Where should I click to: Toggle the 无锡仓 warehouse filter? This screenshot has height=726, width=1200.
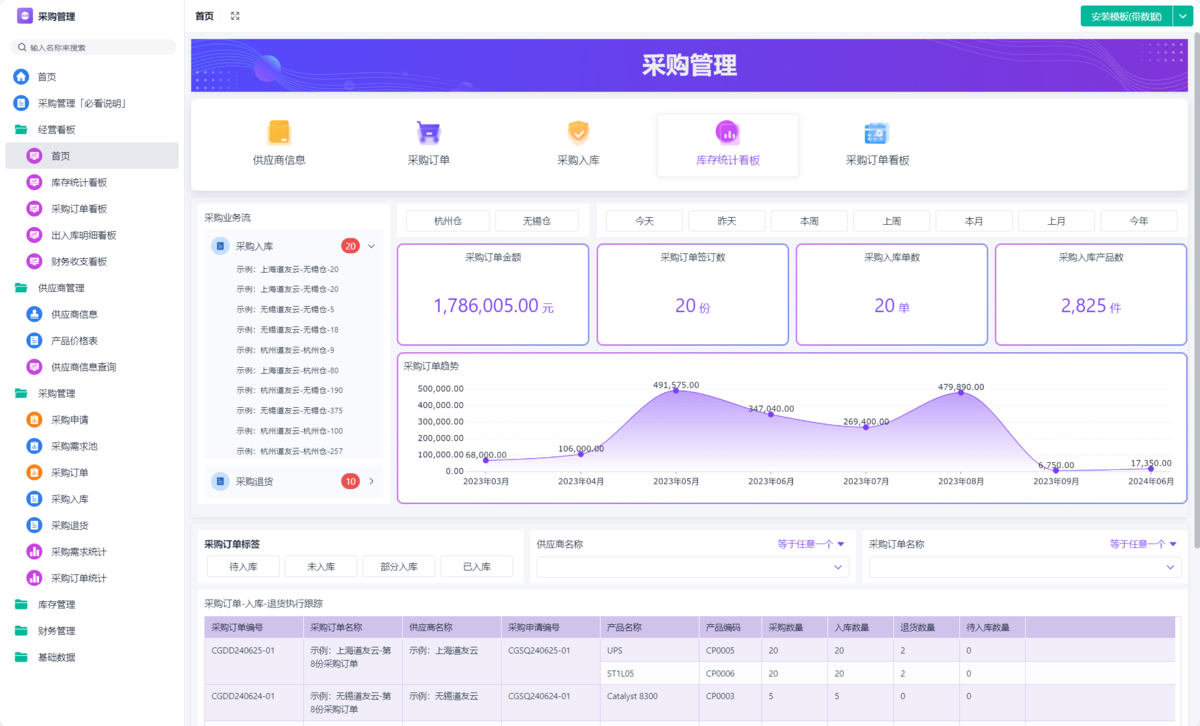537,221
